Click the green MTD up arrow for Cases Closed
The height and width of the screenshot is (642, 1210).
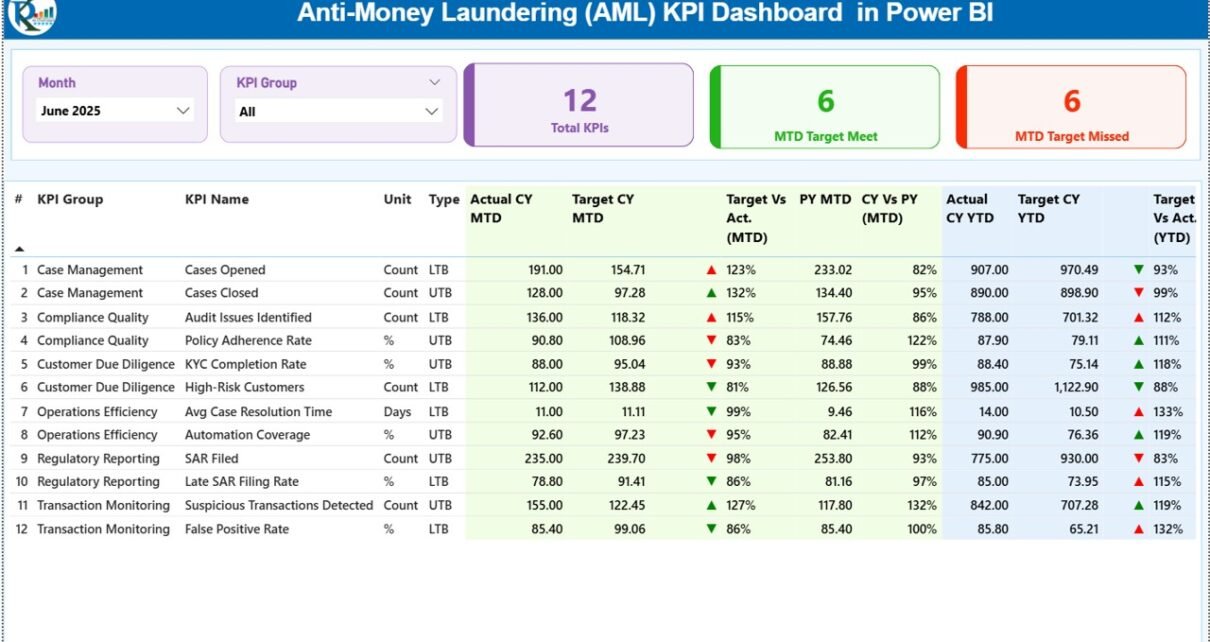(x=711, y=293)
